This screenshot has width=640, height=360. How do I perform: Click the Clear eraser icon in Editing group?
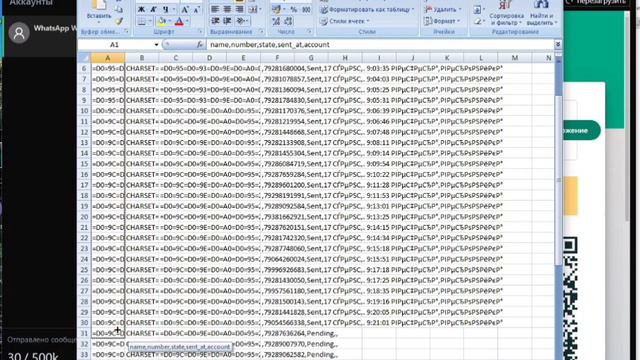(x=477, y=21)
